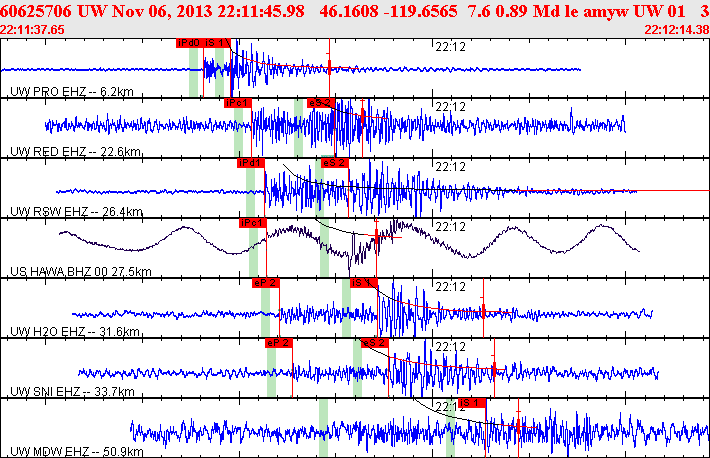
Task: Click the eP 2 flag on SNI trace
Action: coord(279,343)
